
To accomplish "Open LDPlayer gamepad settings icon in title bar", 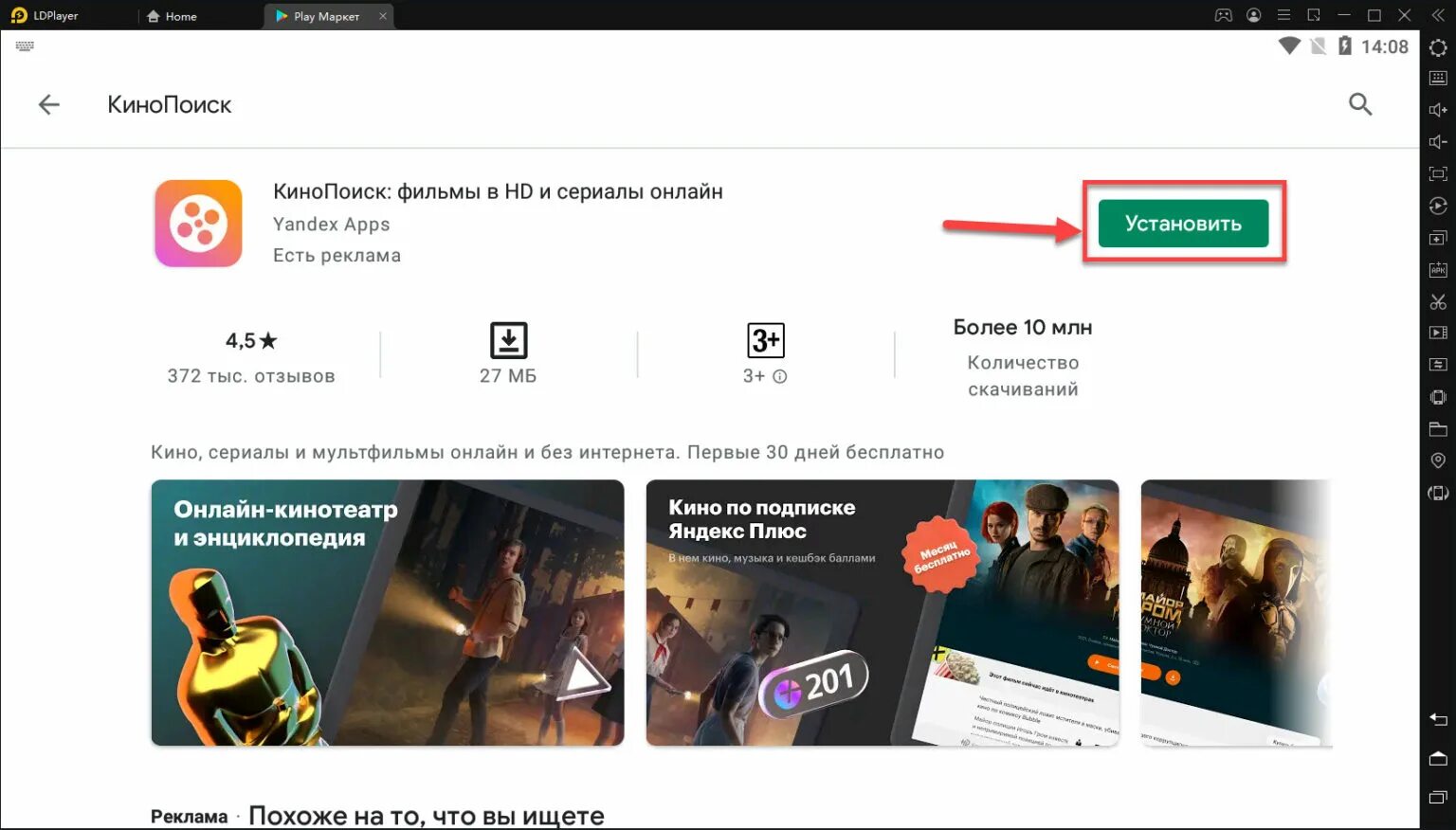I will click(x=1224, y=15).
